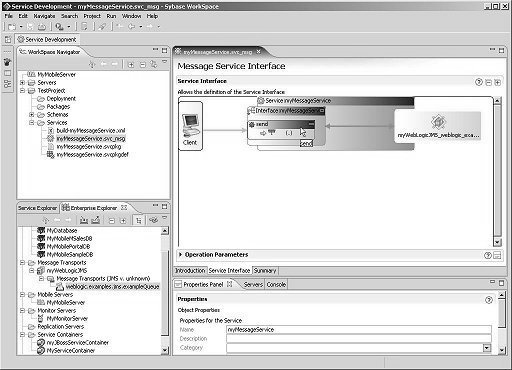
Task: Collapse the Message Transports node
Action: 22,263
